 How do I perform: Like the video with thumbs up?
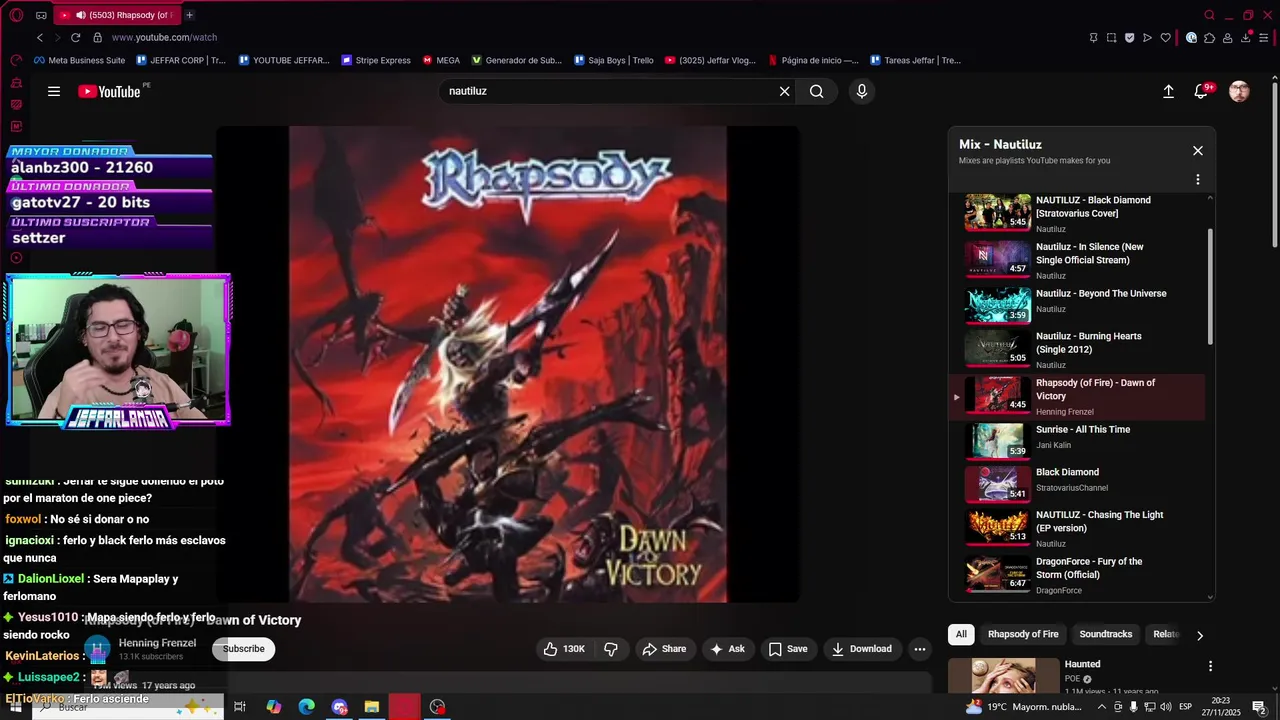(563, 649)
